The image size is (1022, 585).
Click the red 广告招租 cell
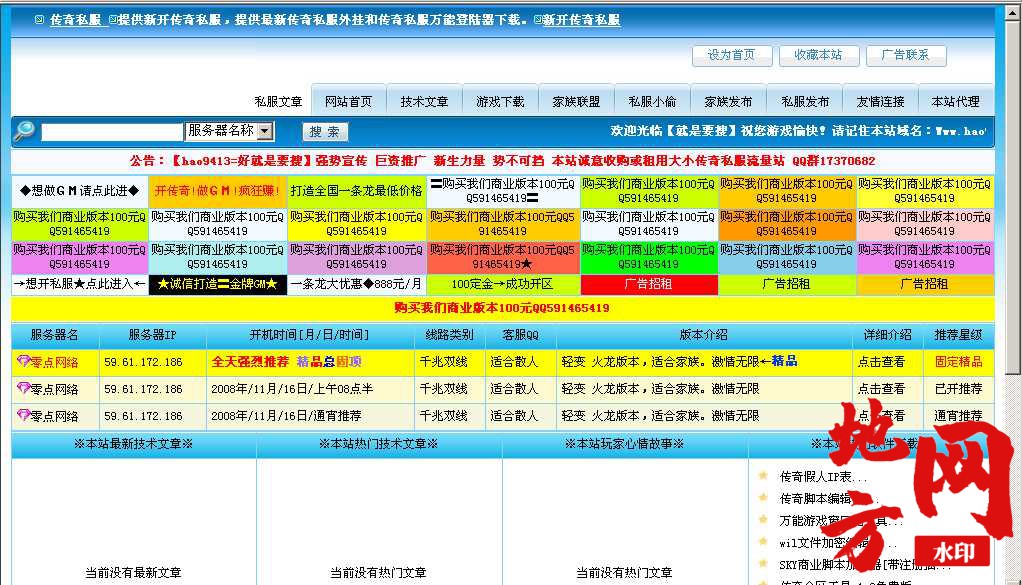coord(649,284)
